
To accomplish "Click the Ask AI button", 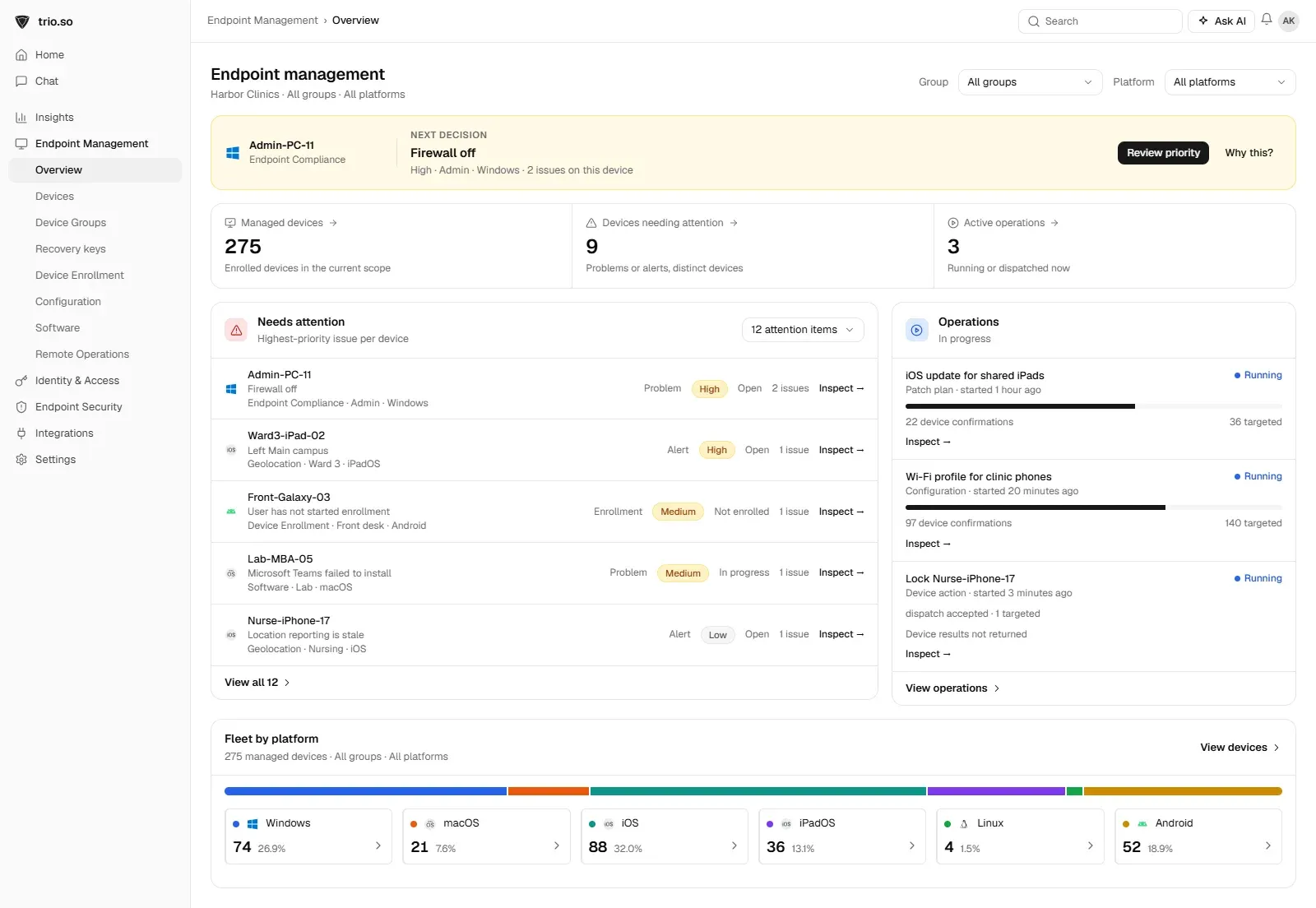I will point(1221,21).
